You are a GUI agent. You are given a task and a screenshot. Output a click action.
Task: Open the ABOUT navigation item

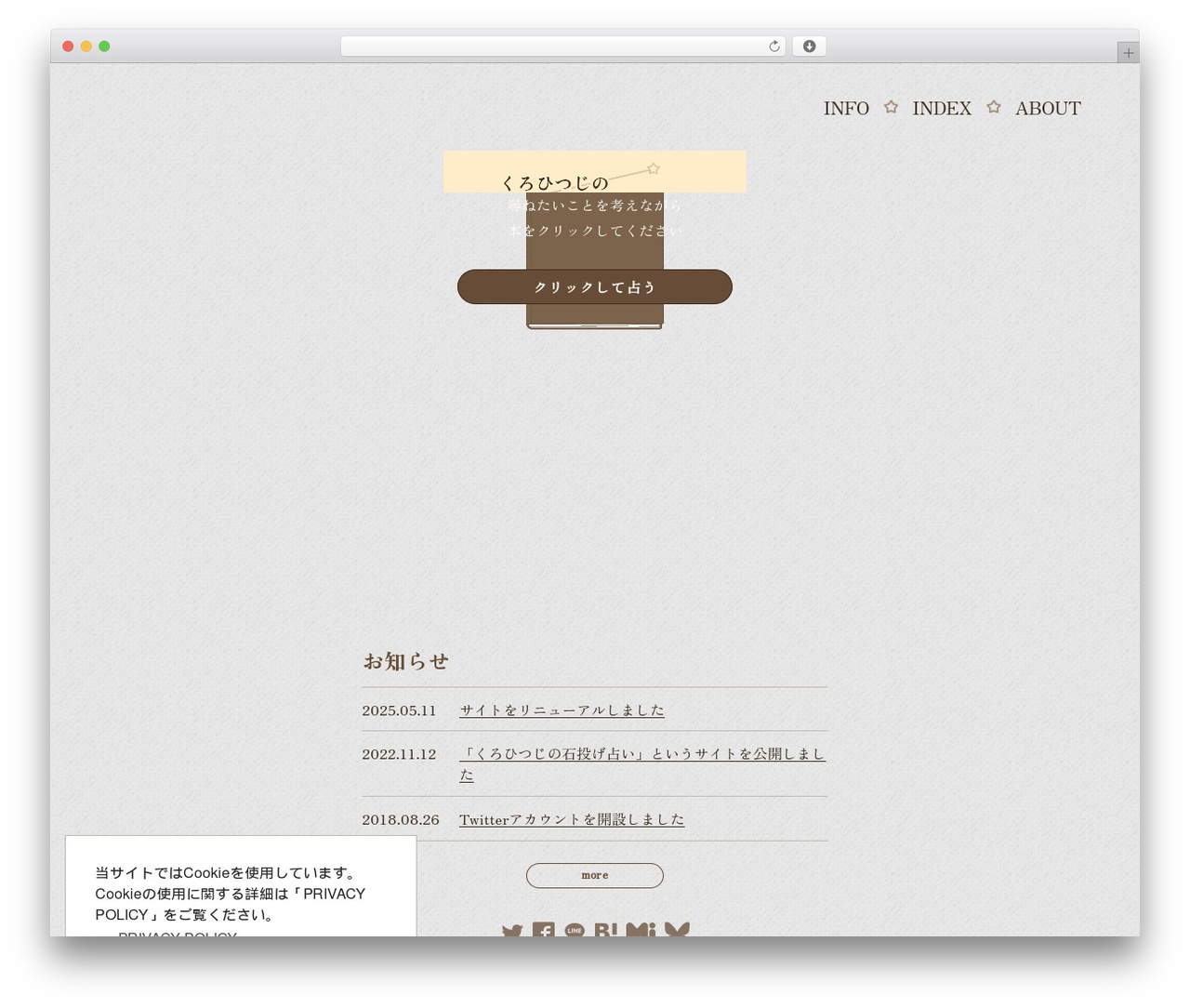point(1048,109)
